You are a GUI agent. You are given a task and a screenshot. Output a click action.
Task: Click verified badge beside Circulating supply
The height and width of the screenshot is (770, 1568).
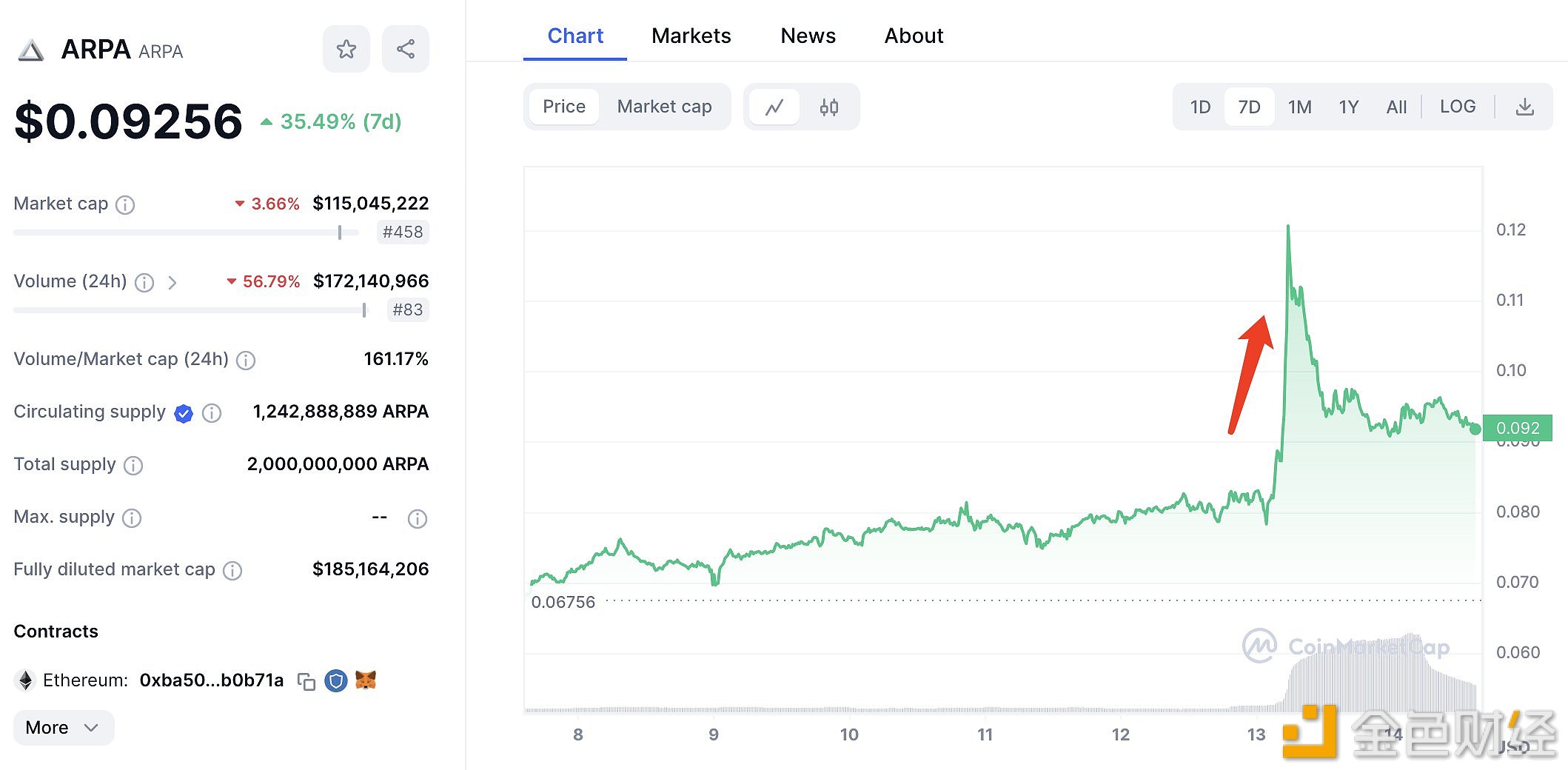click(x=184, y=413)
